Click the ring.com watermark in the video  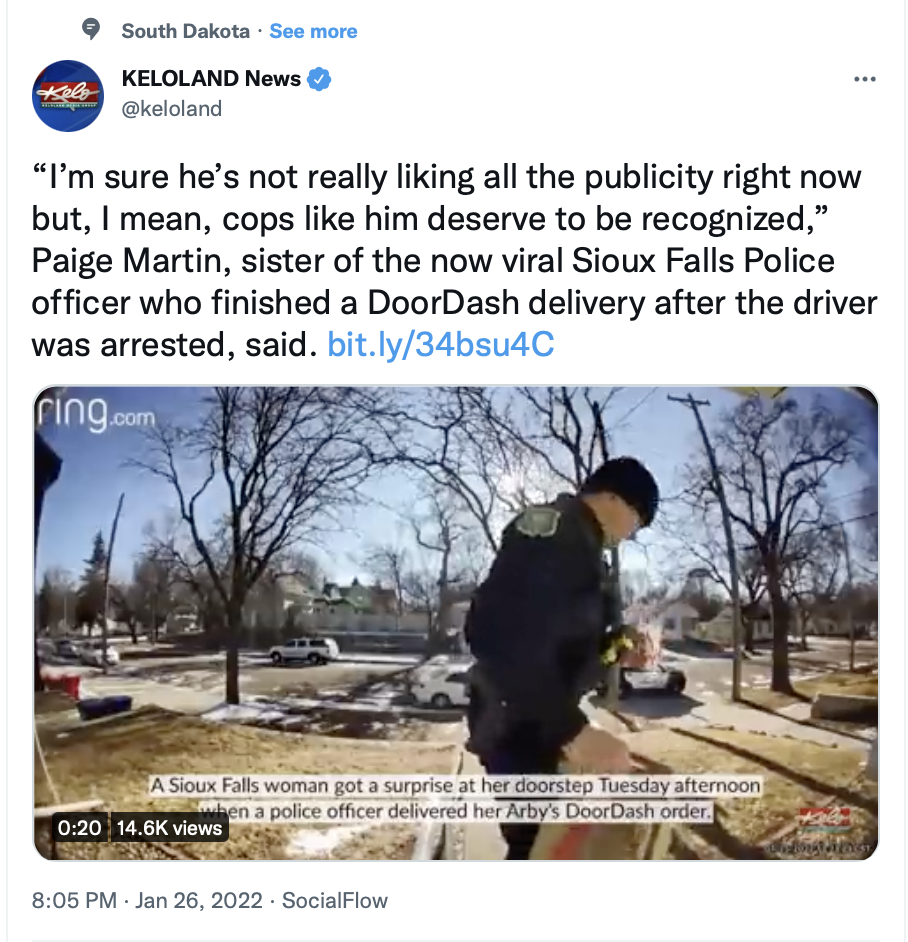coord(96,413)
